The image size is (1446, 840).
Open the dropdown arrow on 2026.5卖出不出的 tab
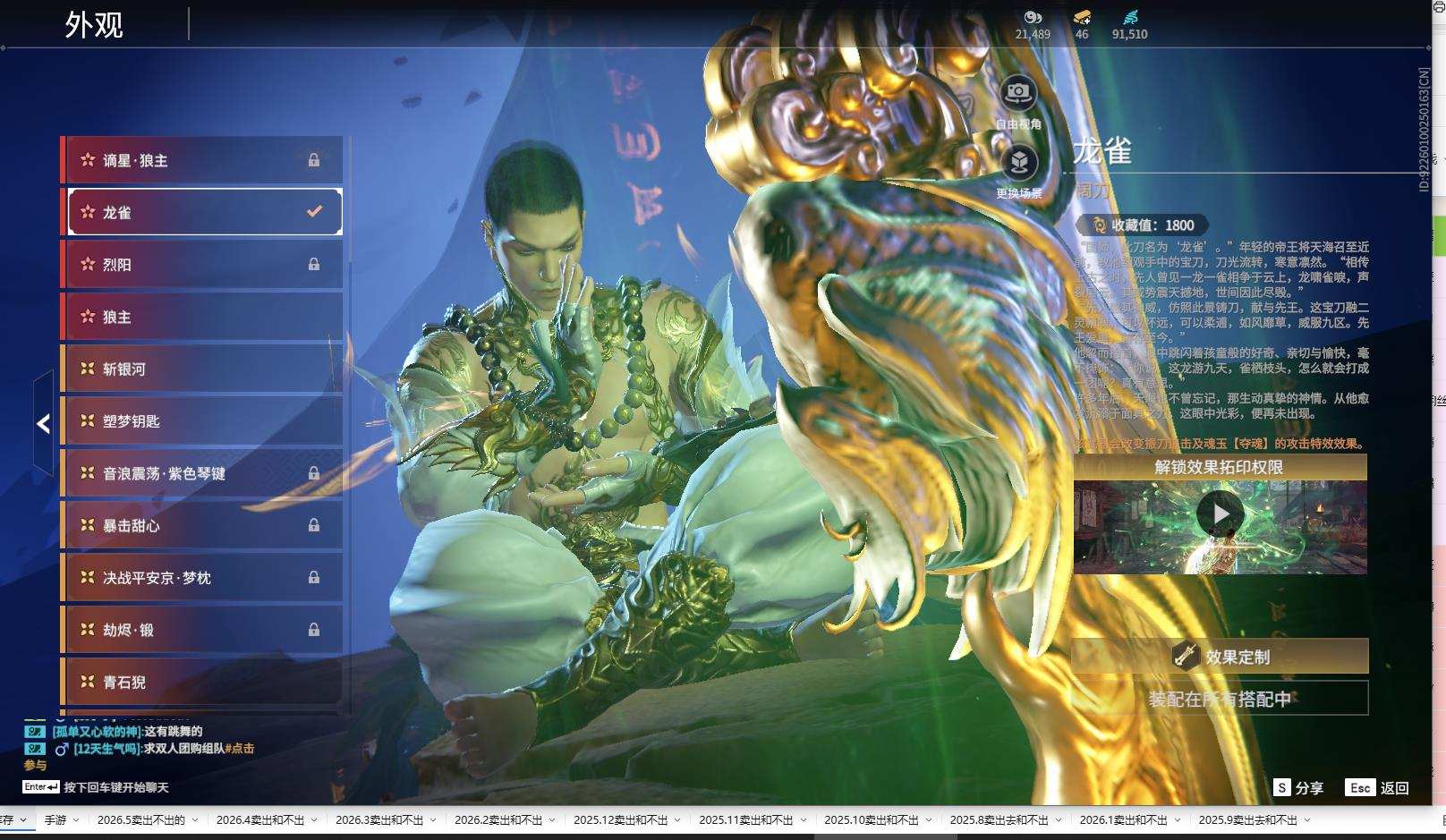click(x=196, y=820)
